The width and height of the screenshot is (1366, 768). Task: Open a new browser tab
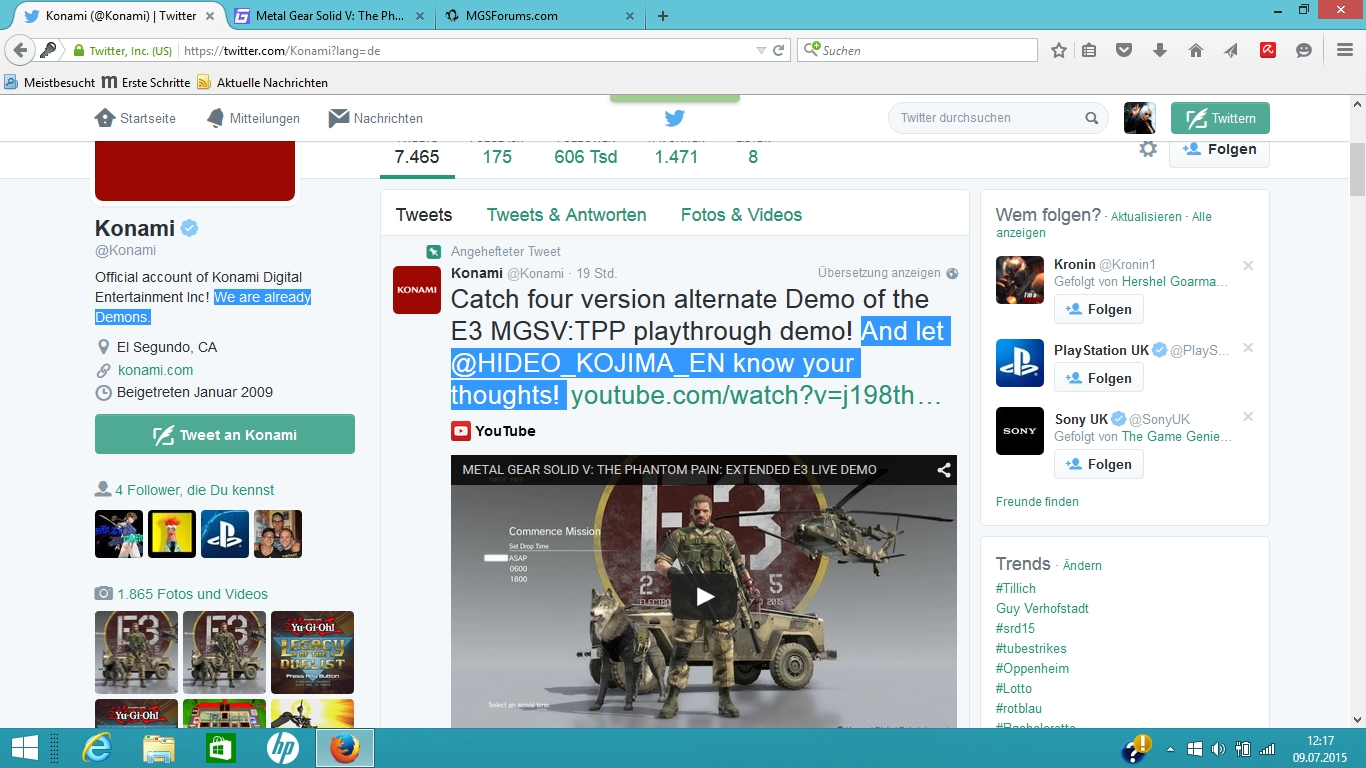click(663, 15)
